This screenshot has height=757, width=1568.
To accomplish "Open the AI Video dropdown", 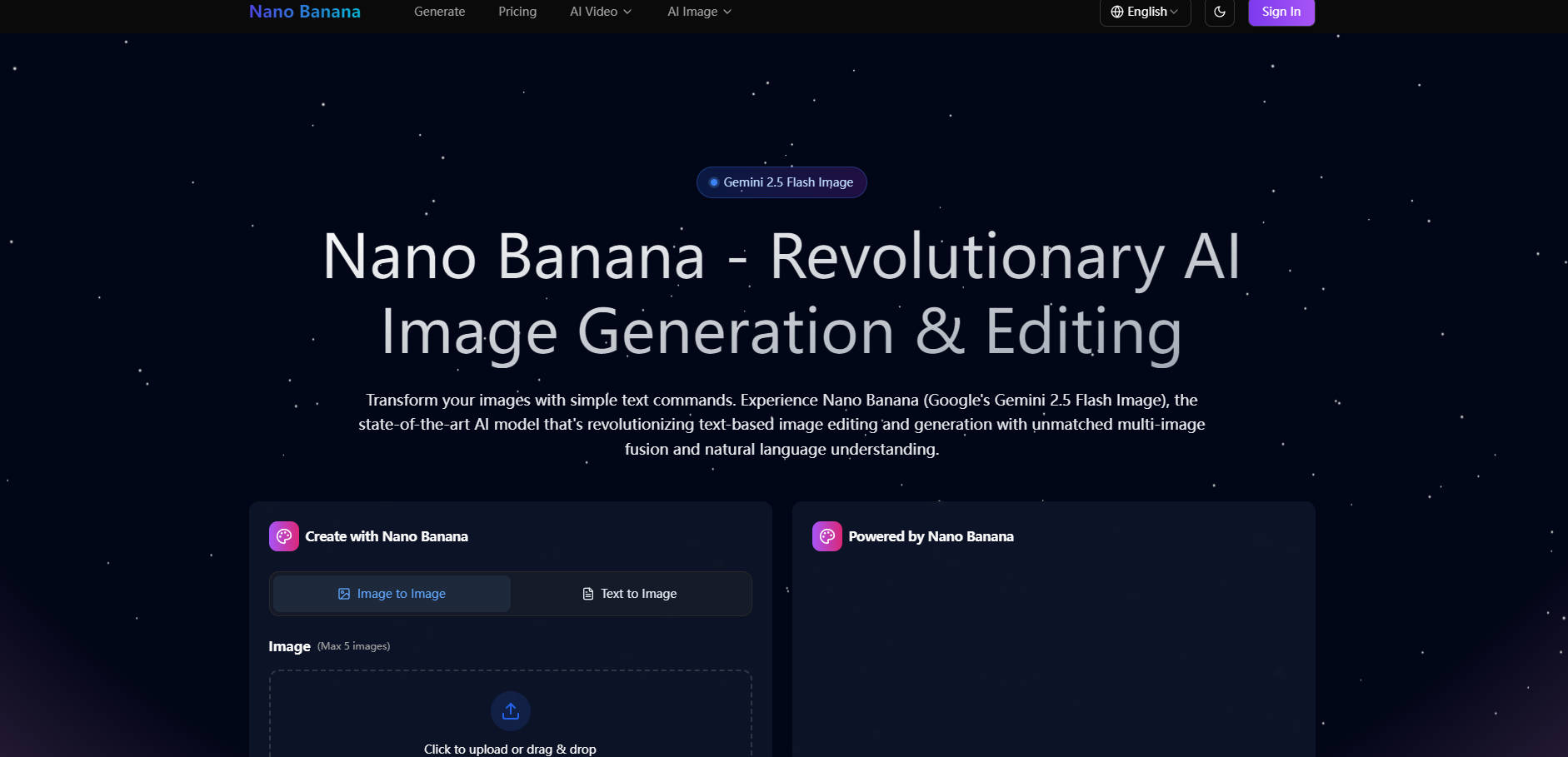I will click(600, 11).
